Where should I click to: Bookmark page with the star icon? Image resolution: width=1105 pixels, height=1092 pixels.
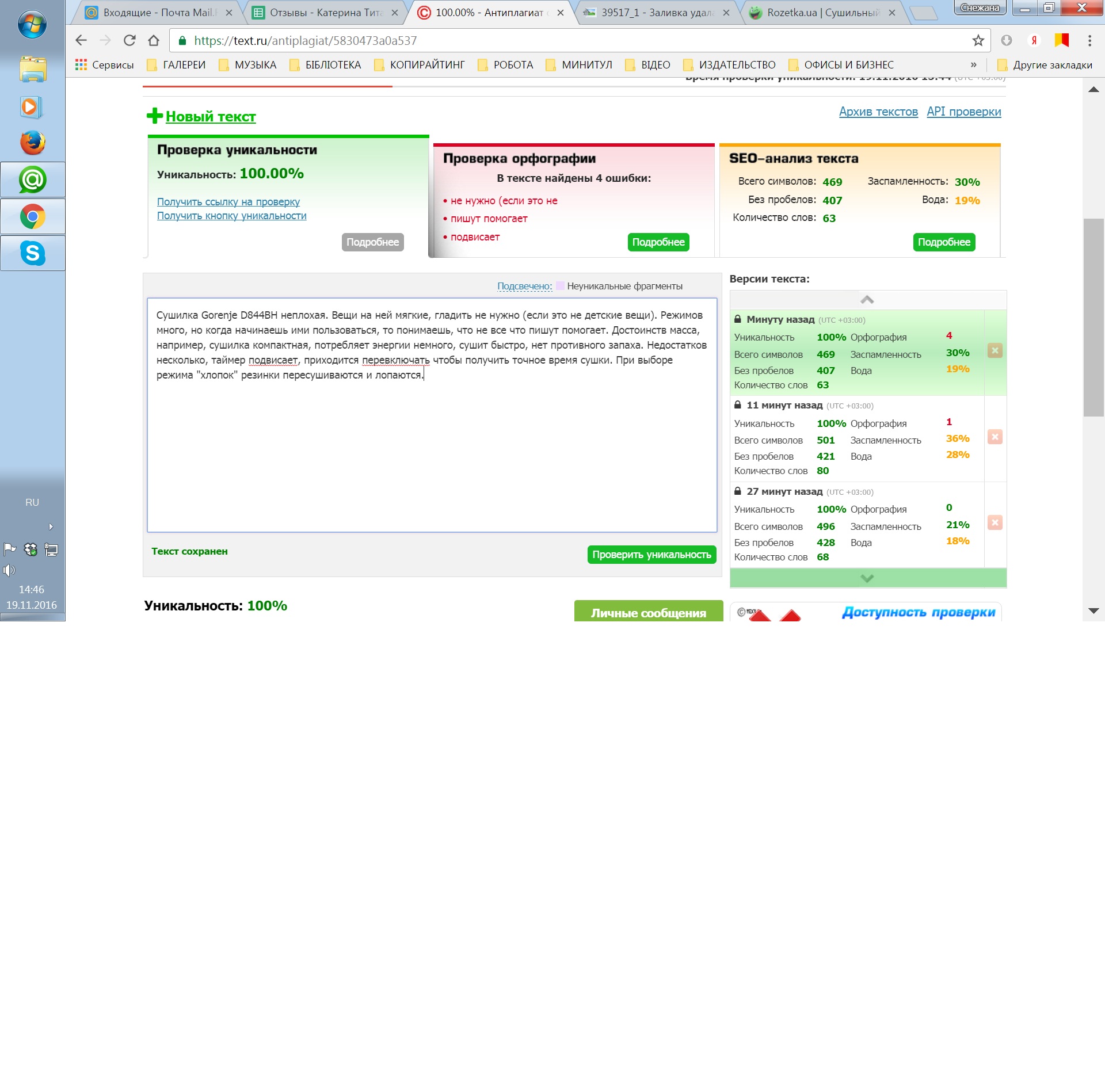(978, 40)
